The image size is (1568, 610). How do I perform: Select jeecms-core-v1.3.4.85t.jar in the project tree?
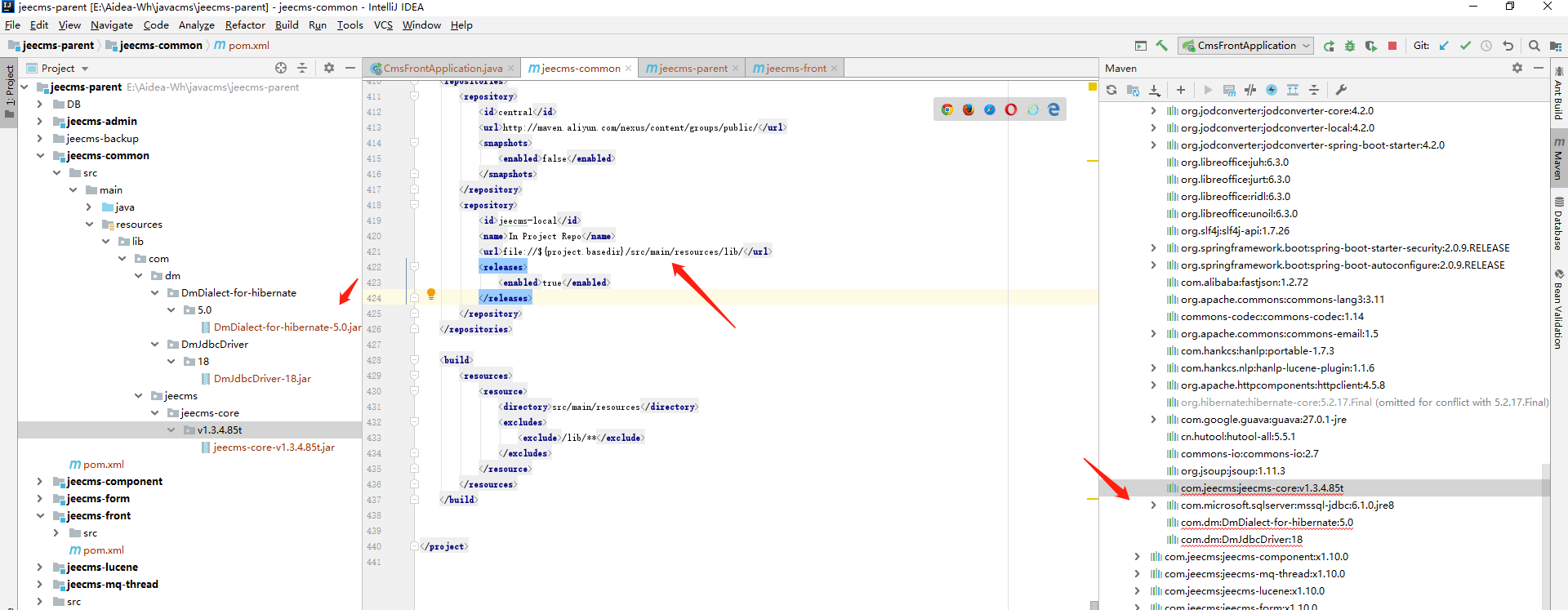point(274,447)
